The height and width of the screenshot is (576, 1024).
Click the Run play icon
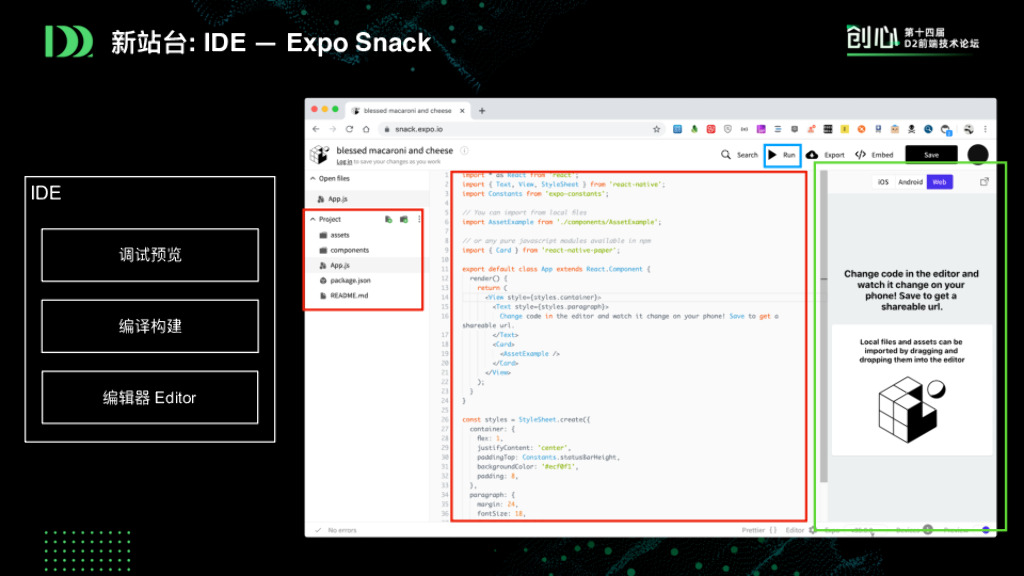[x=772, y=155]
